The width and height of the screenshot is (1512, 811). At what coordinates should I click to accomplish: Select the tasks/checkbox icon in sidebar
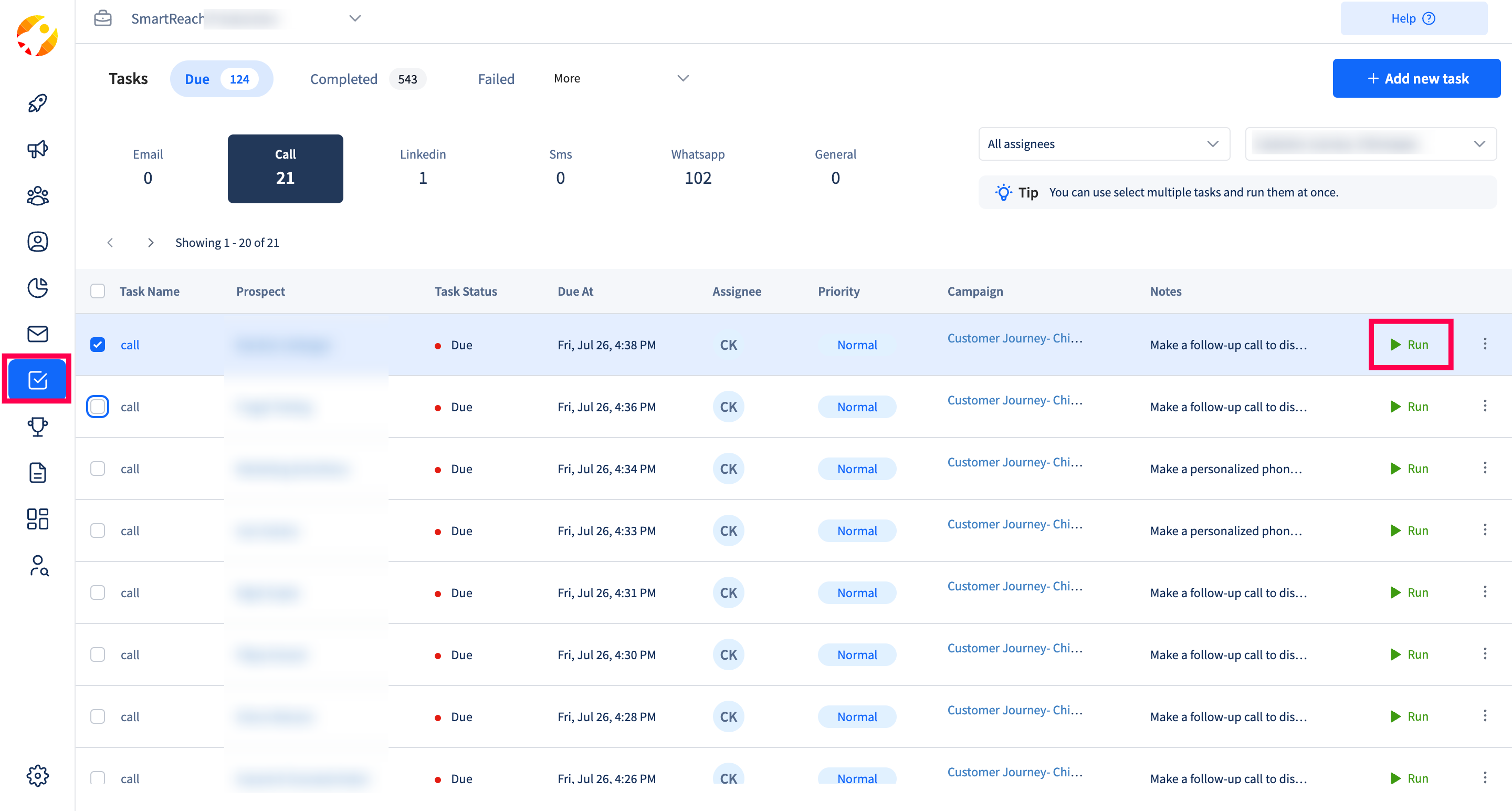pyautogui.click(x=38, y=380)
